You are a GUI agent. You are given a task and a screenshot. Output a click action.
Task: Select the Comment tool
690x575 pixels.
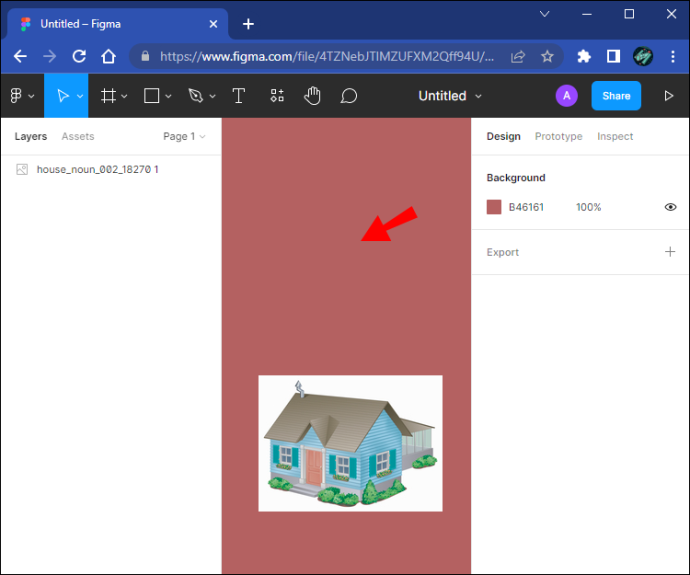tap(349, 95)
